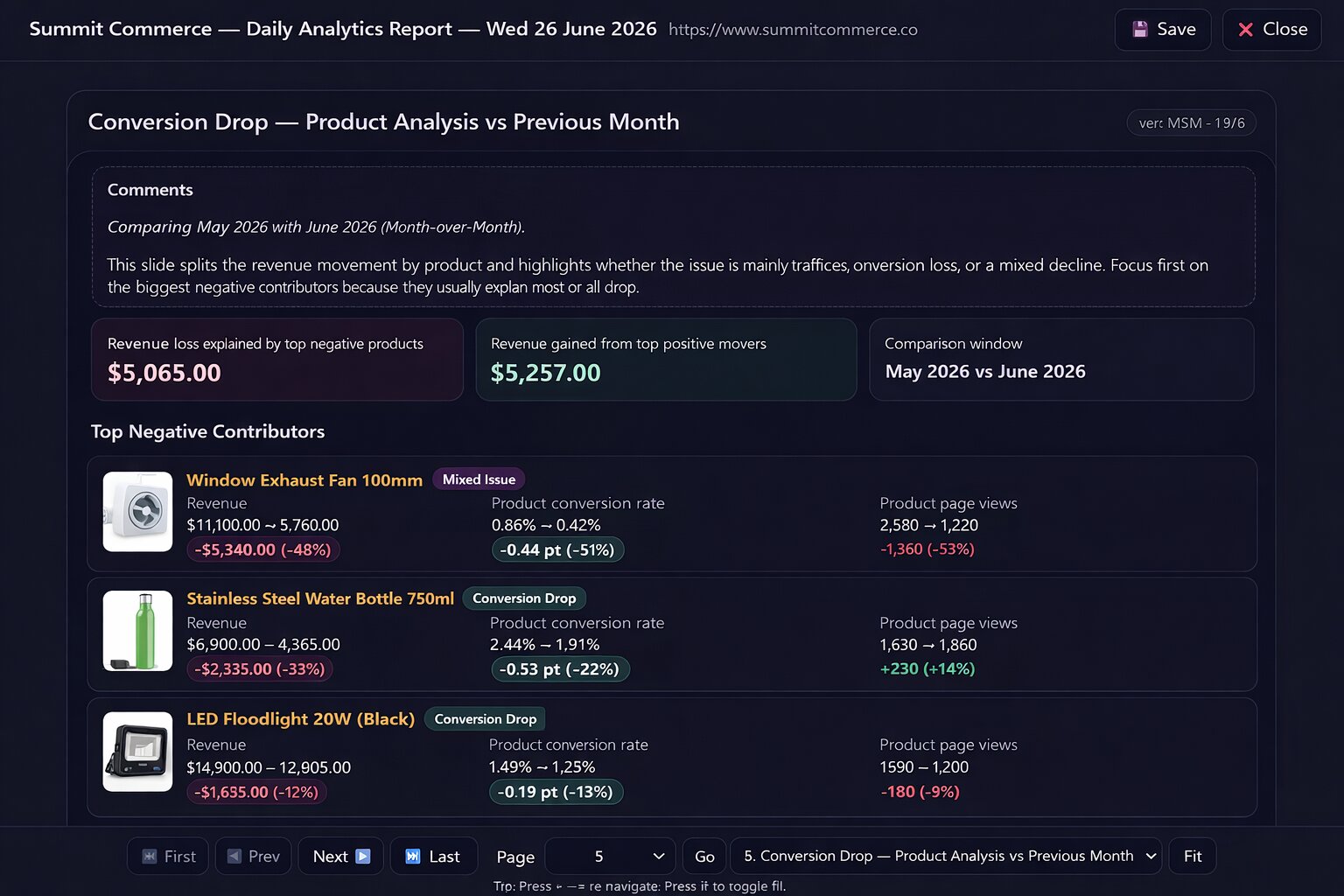Open the page number dropdown
Viewport: 1344px width, 896px height.
pyautogui.click(x=610, y=857)
